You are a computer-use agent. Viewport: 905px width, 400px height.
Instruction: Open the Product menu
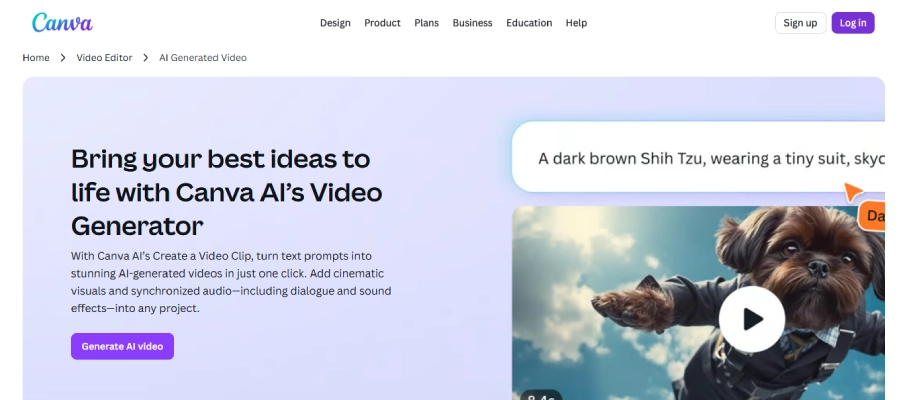point(382,23)
